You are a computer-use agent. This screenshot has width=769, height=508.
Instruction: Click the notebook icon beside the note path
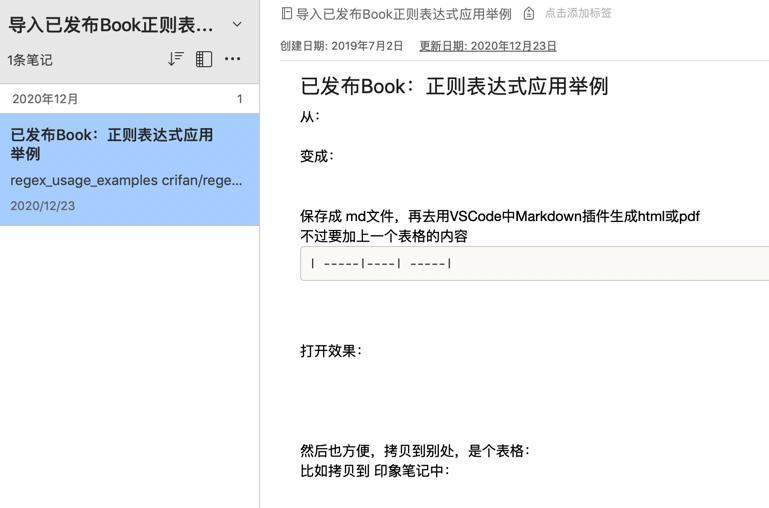click(x=287, y=14)
